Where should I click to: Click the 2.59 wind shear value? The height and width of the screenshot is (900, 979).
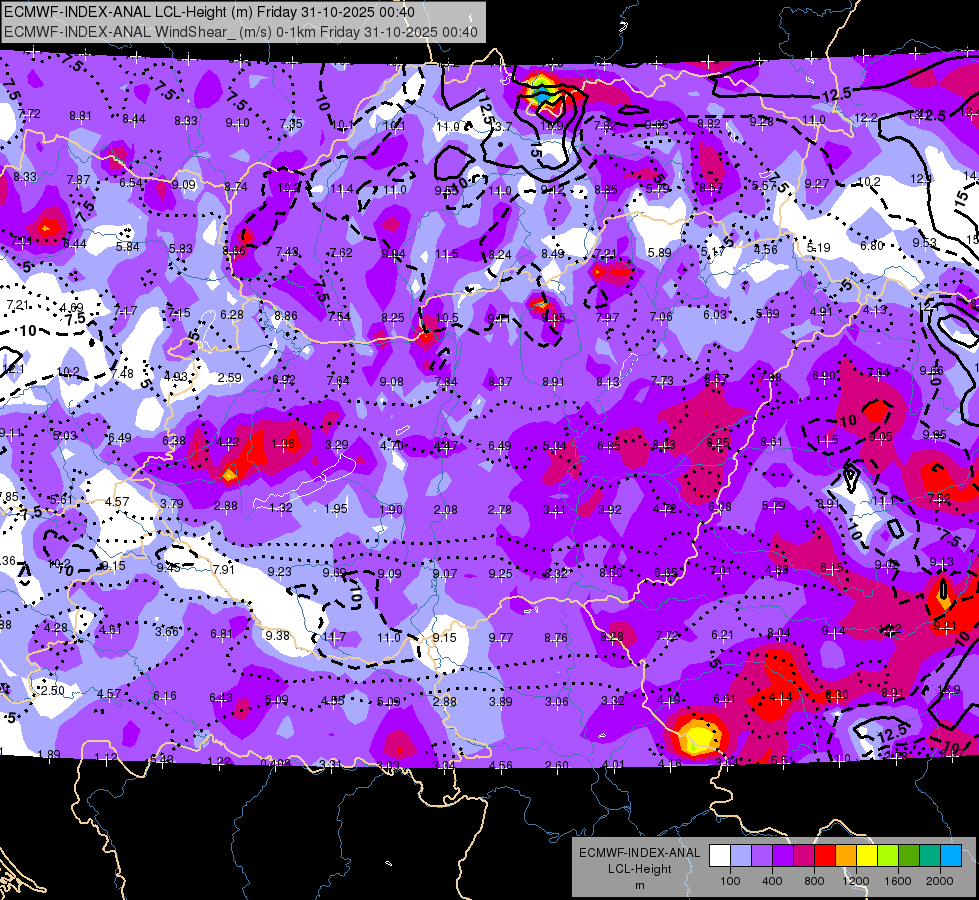coord(230,377)
